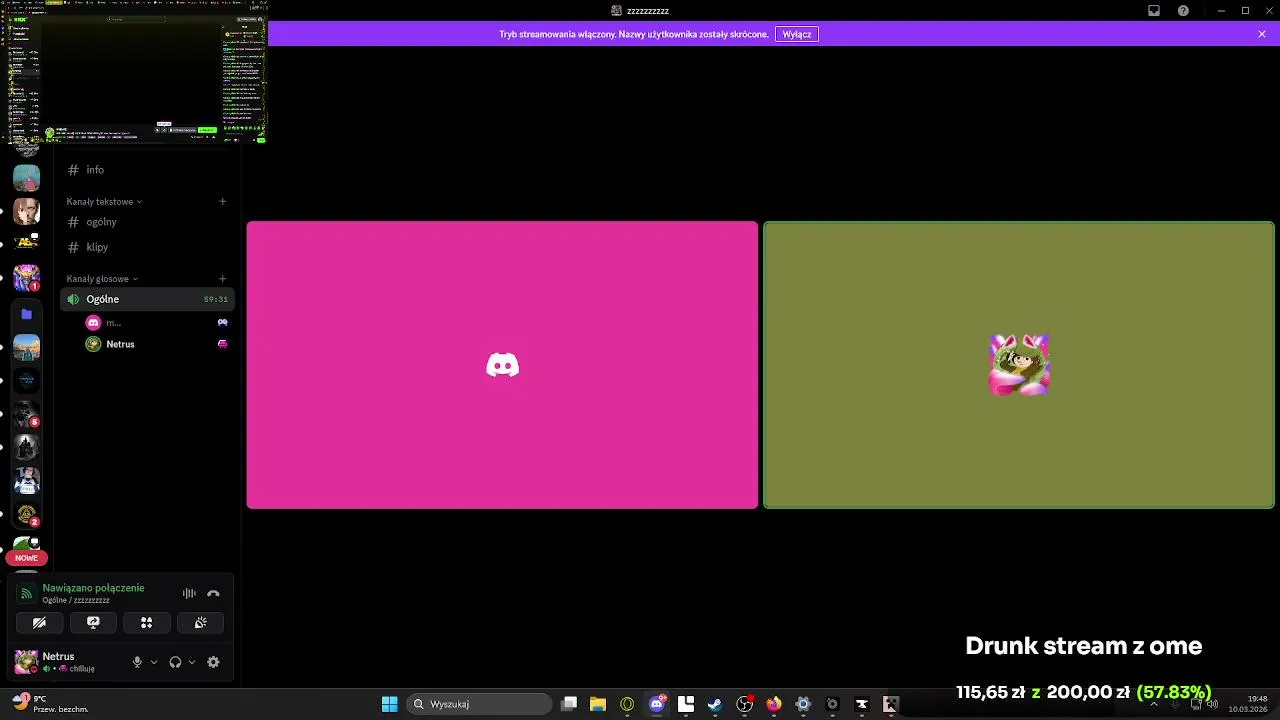Screen dimensions: 1280x720
Task: Open the help question mark icon
Action: point(1184,11)
